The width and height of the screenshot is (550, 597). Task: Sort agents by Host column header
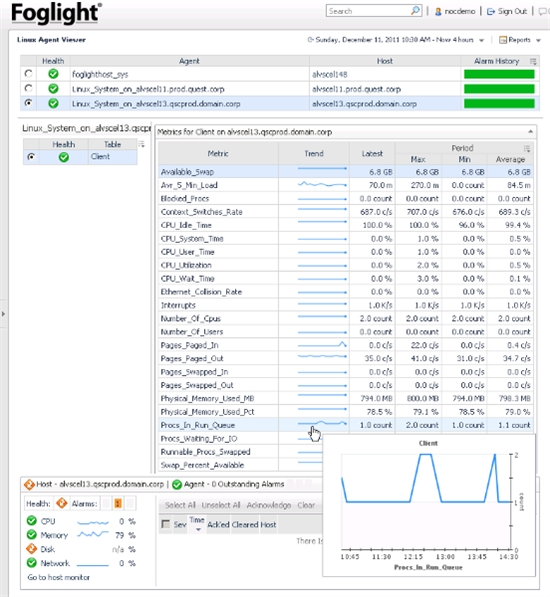coord(385,61)
